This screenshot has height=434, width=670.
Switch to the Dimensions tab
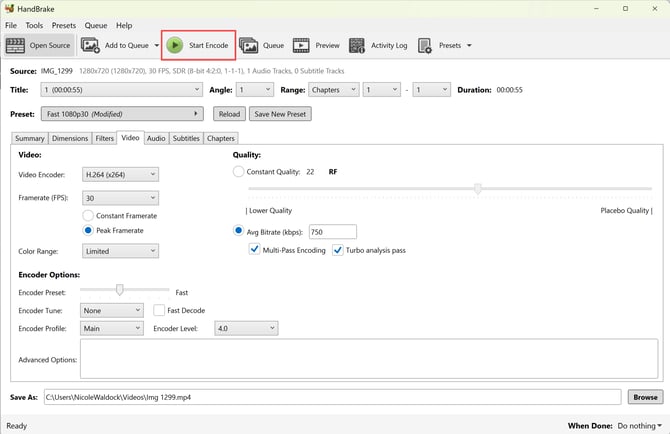[x=70, y=138]
